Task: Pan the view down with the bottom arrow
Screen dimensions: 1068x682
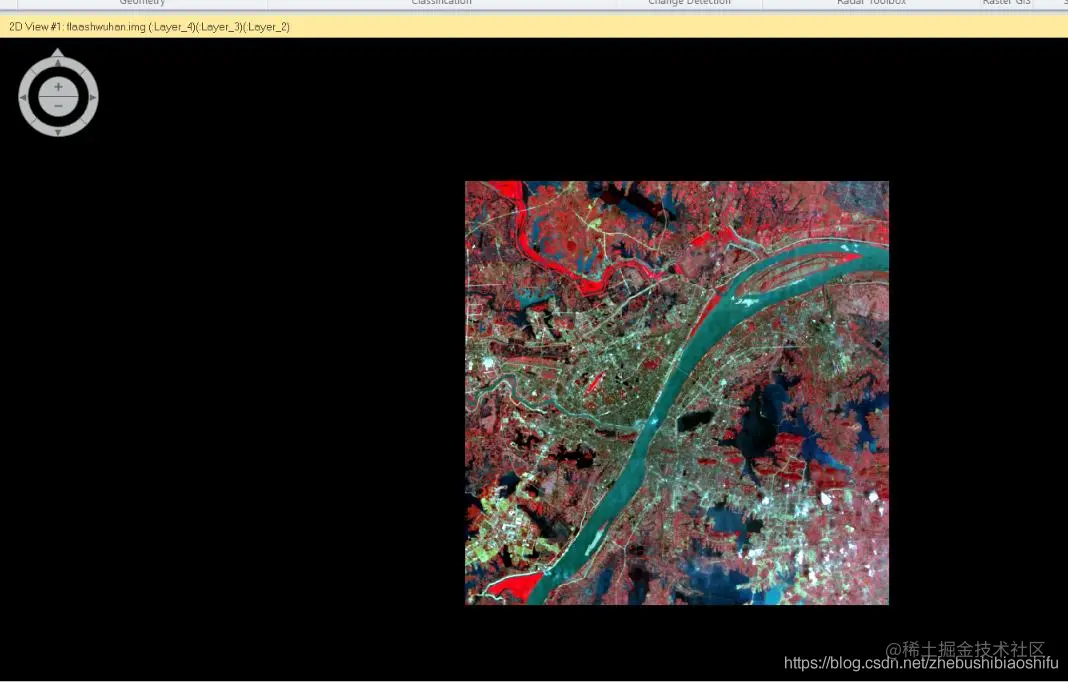Action: click(58, 131)
